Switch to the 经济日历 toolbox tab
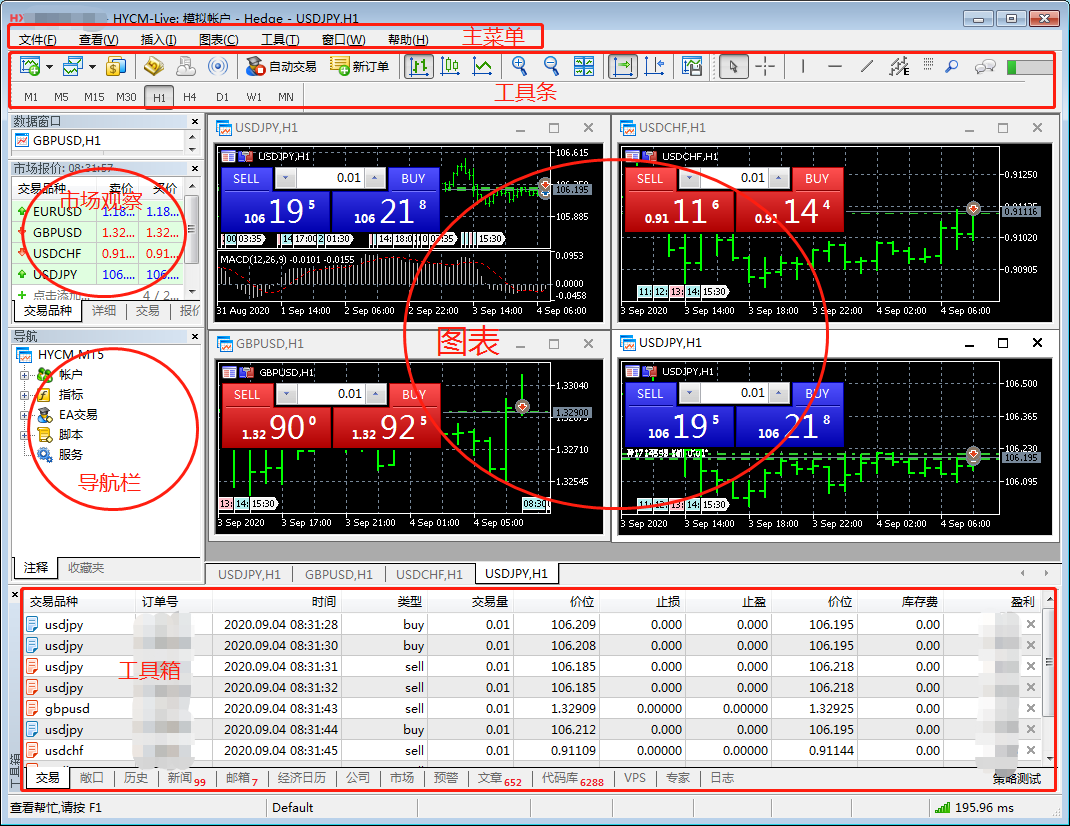Viewport: 1070px width, 826px height. point(302,778)
